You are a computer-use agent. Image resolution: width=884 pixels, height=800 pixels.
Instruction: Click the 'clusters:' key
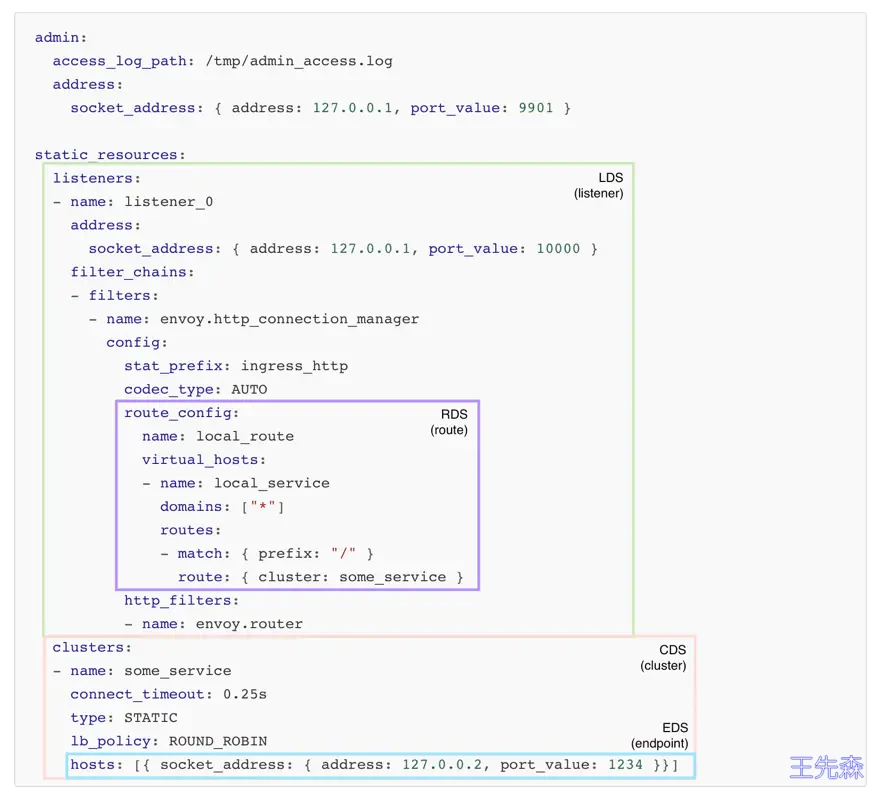[92, 648]
